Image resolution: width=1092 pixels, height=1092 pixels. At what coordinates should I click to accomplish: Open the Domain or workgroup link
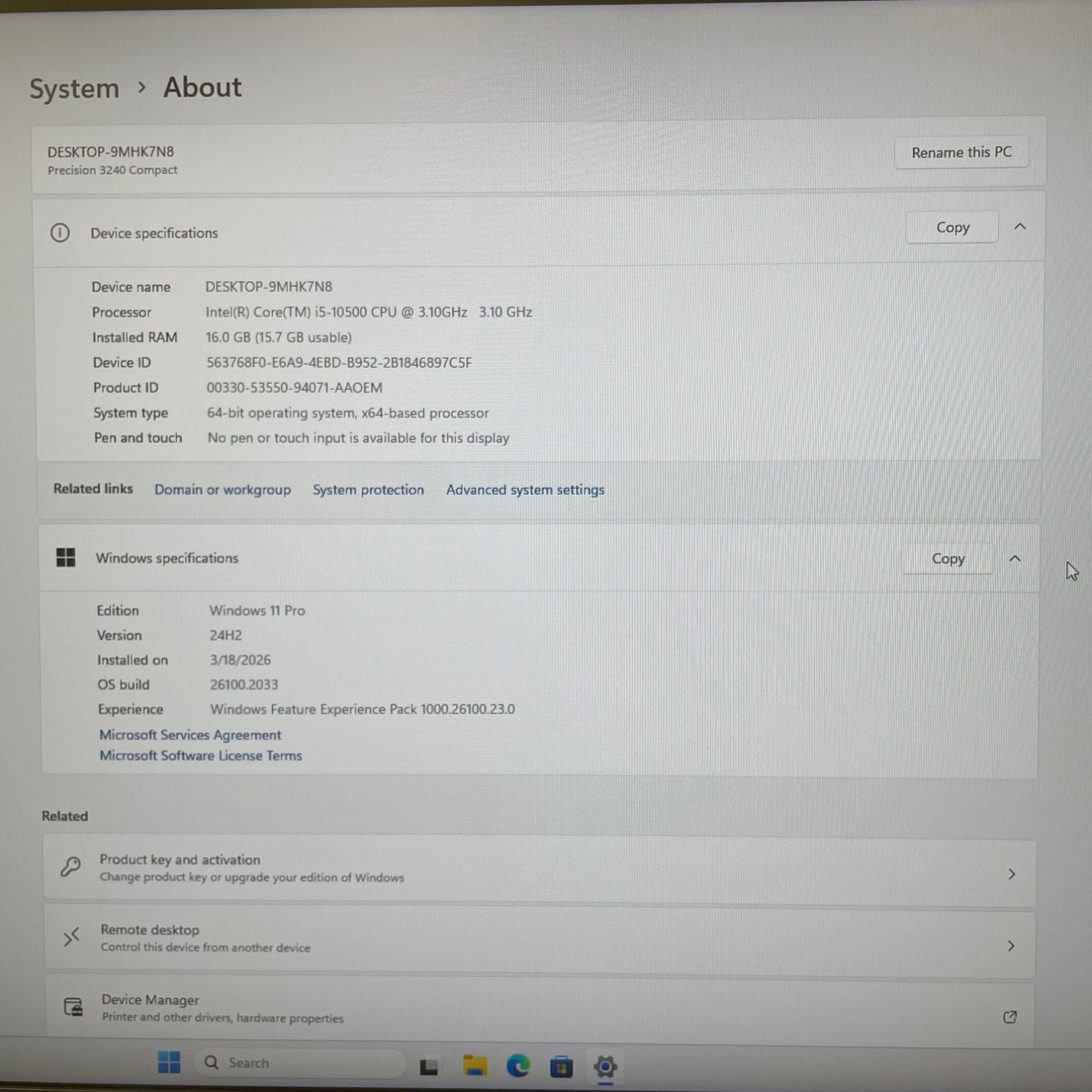click(x=222, y=490)
